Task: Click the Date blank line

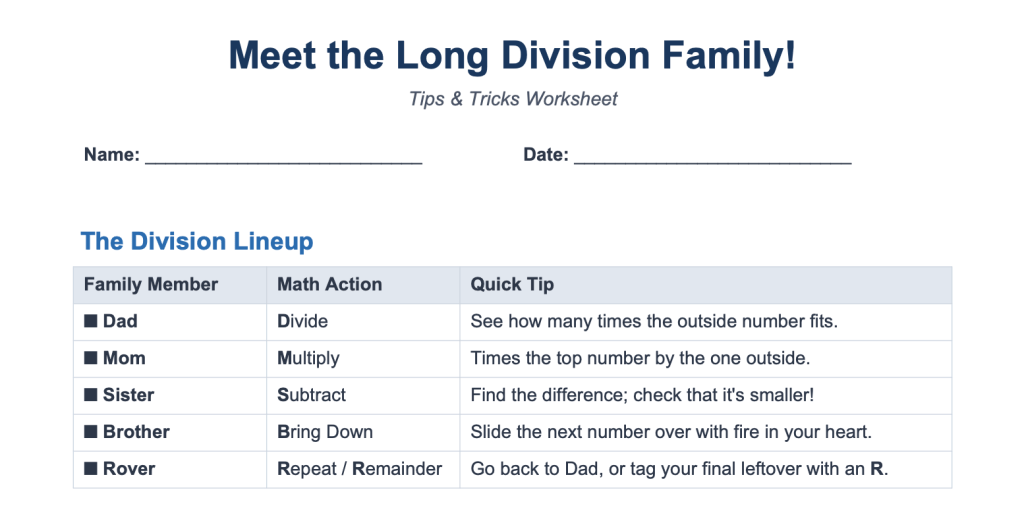Action: coord(712,157)
